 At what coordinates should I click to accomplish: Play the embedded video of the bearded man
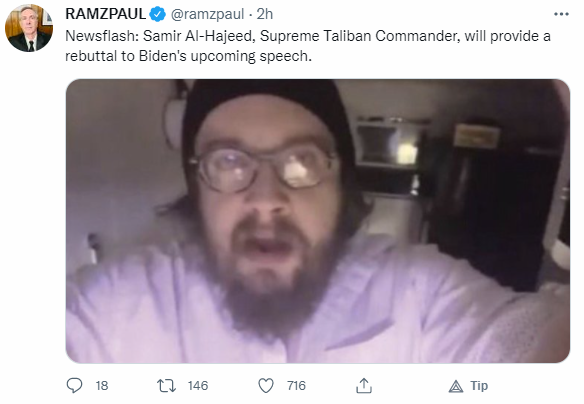[318, 221]
